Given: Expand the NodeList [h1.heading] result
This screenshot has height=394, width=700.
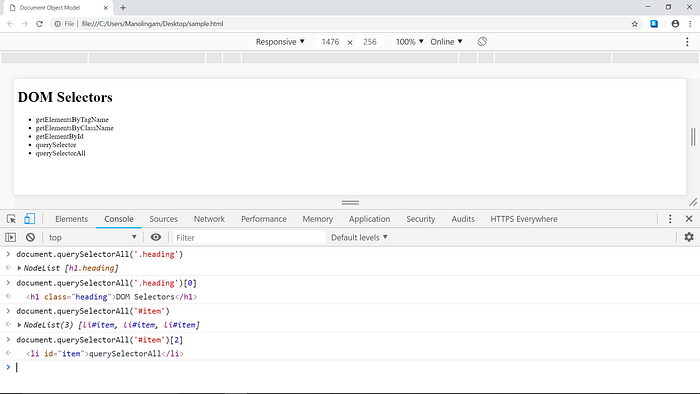Looking at the screenshot, I should click(19, 268).
